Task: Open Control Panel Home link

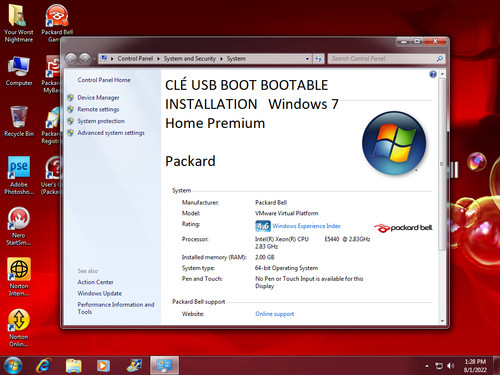Action: [x=104, y=80]
